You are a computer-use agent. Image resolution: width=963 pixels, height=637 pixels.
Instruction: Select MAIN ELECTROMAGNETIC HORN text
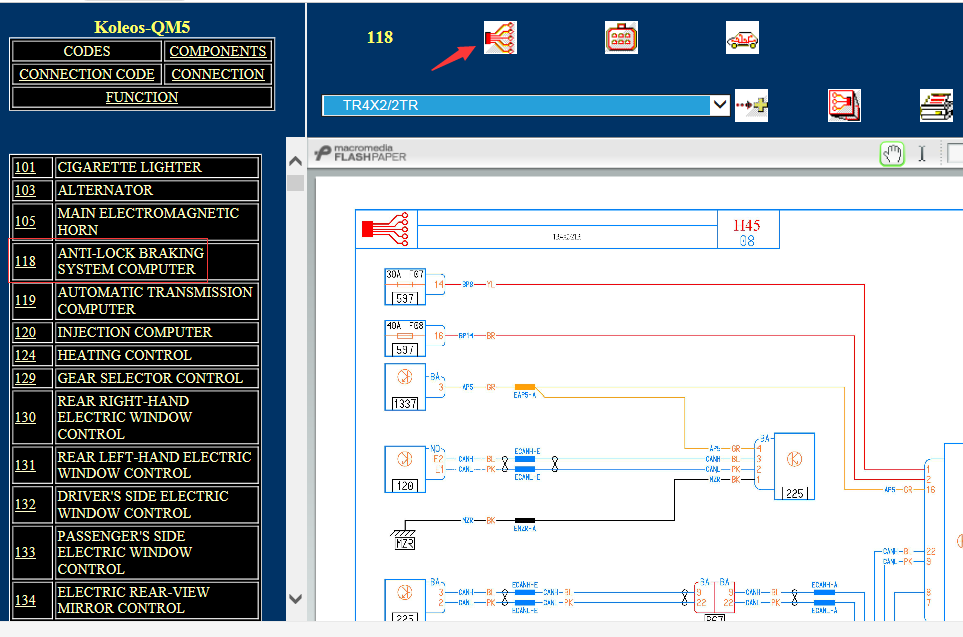coord(148,221)
